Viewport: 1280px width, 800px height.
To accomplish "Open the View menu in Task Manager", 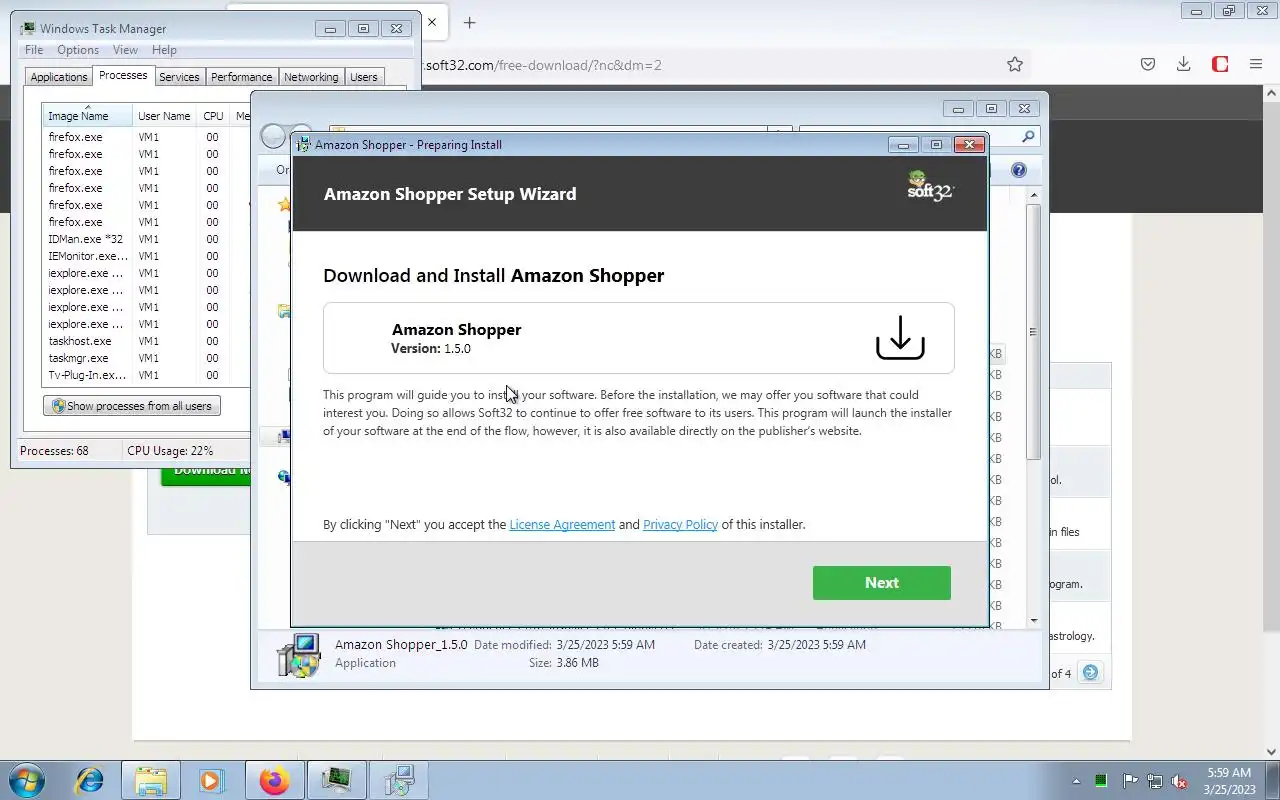I will click(125, 50).
